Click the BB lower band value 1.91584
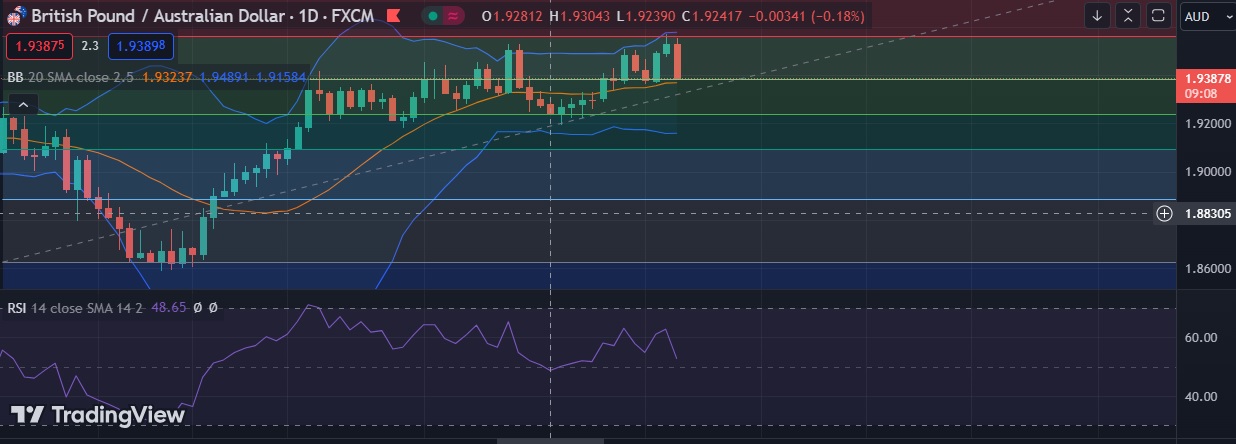The height and width of the screenshot is (444, 1236). pyautogui.click(x=281, y=76)
